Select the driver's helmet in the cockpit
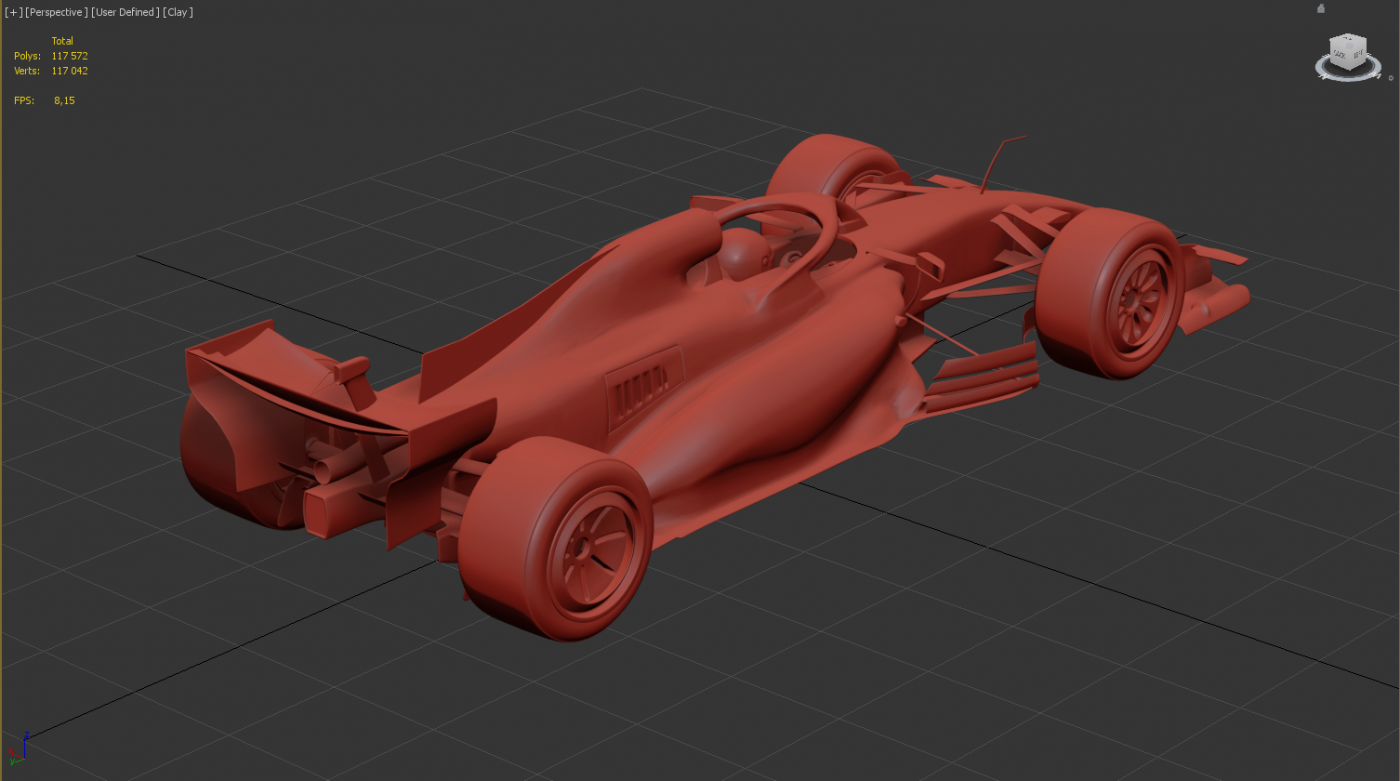This screenshot has width=1400, height=781. coord(742,254)
